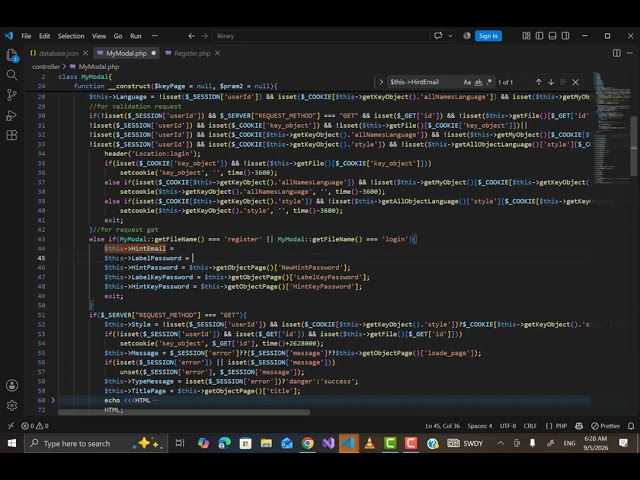Open the Manage gear settings icon
Image resolution: width=640 pixels, height=480 pixels.
pyautogui.click(x=12, y=405)
